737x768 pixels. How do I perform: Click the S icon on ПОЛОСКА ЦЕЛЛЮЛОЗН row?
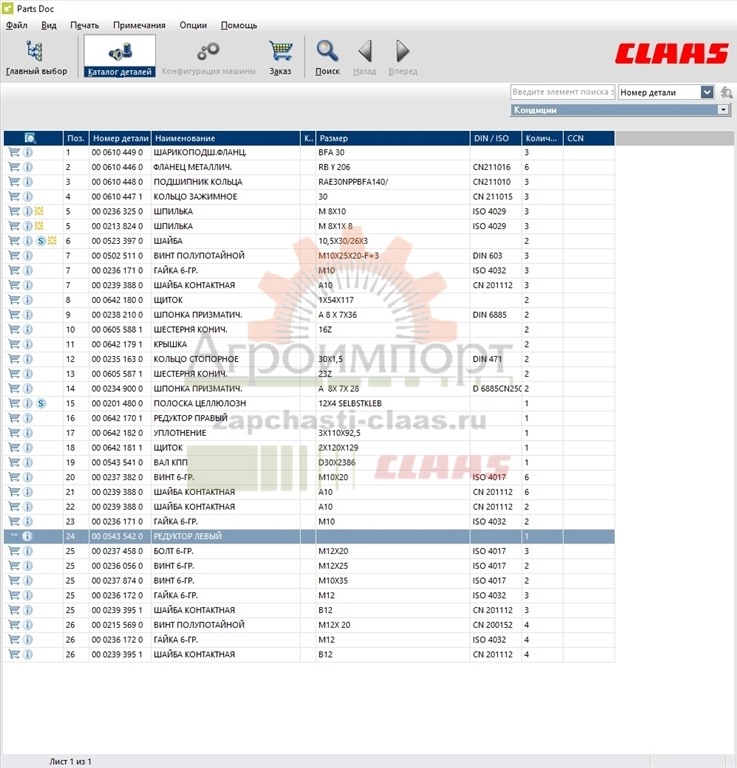click(41, 403)
